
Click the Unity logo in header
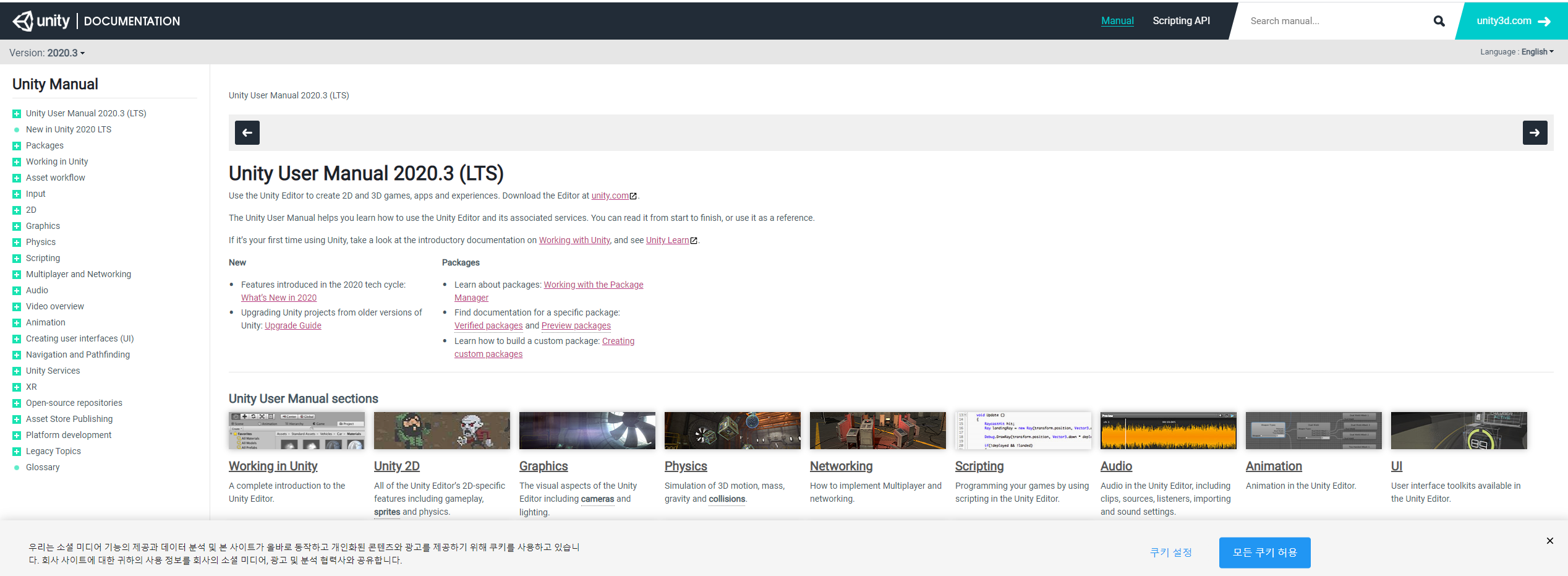point(41,21)
